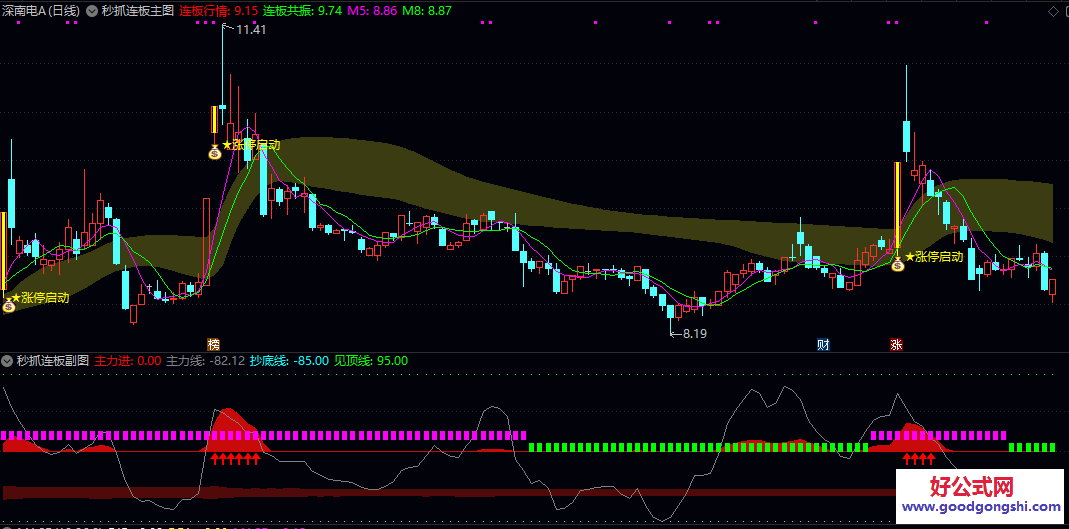Select the M5: 8.86 value
This screenshot has width=1069, height=529.
pyautogui.click(x=372, y=11)
